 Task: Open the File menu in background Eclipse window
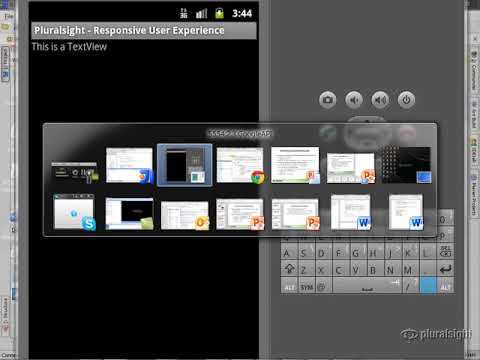click(x=8, y=16)
